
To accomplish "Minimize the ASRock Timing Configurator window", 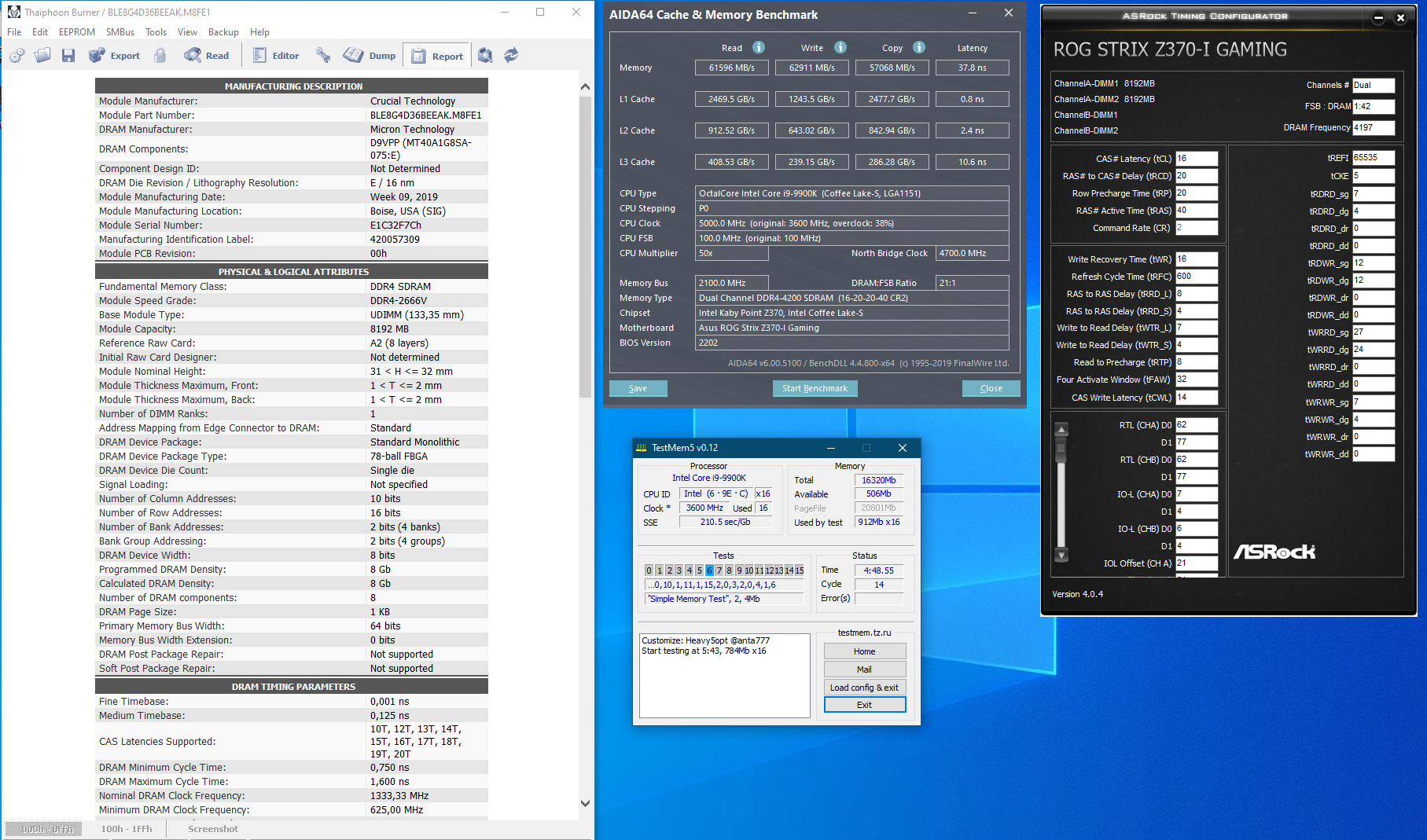I will coord(1378,18).
